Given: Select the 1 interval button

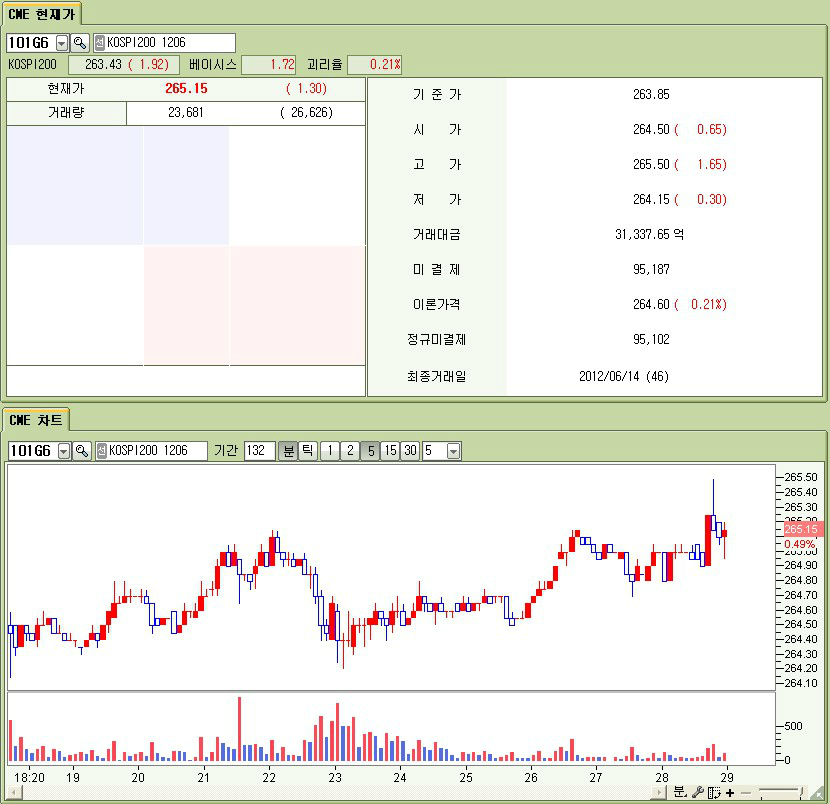Looking at the screenshot, I should 330,451.
